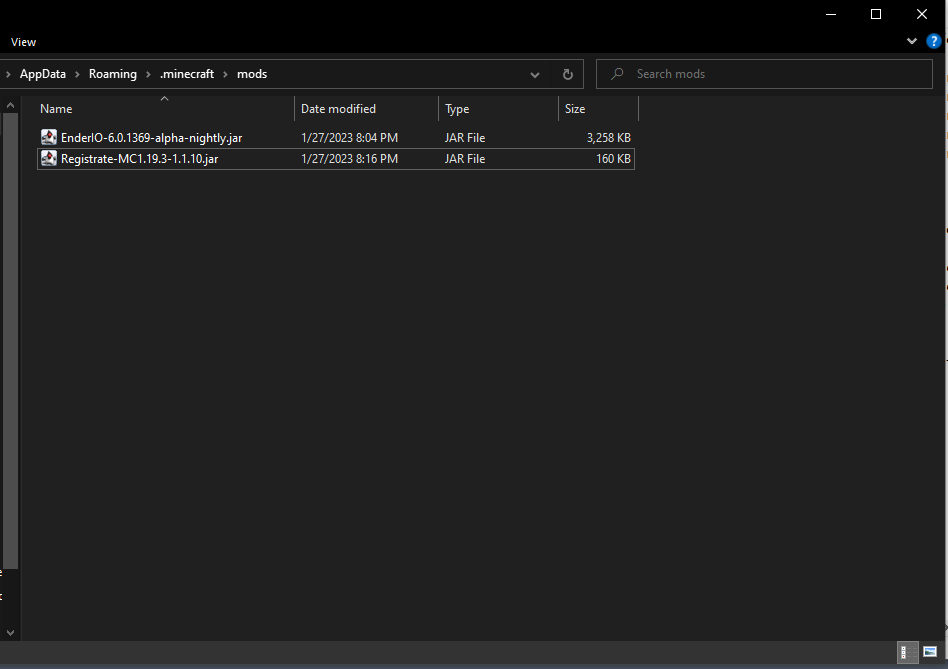
Task: Click navigation pane scroll up arrow
Action: [10, 105]
